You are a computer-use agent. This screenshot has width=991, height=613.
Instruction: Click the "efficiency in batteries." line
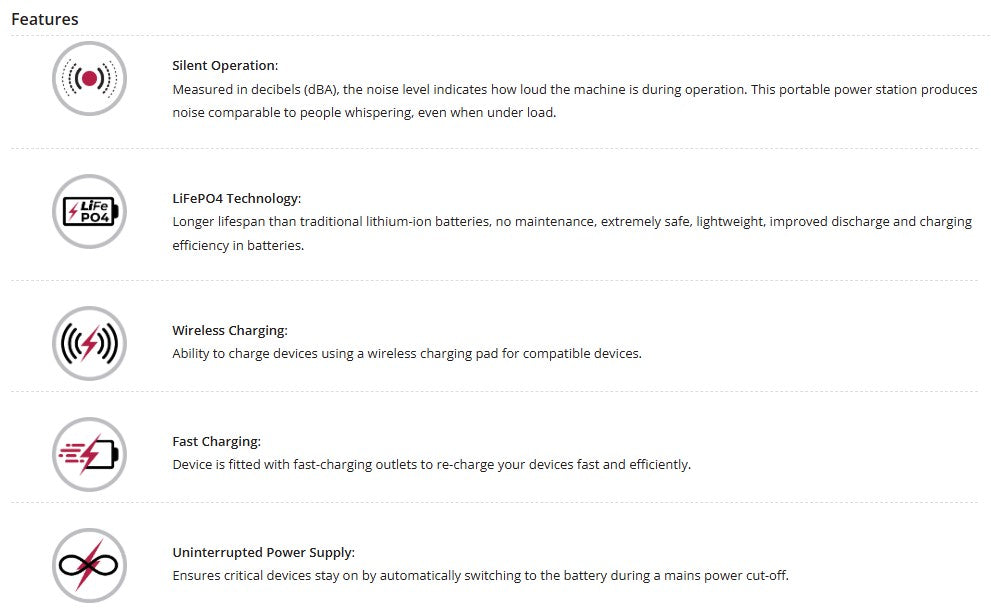click(238, 245)
